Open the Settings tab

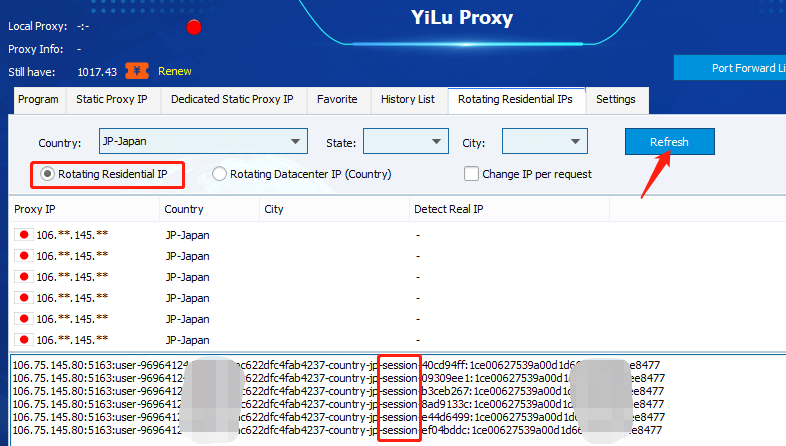pos(616,99)
